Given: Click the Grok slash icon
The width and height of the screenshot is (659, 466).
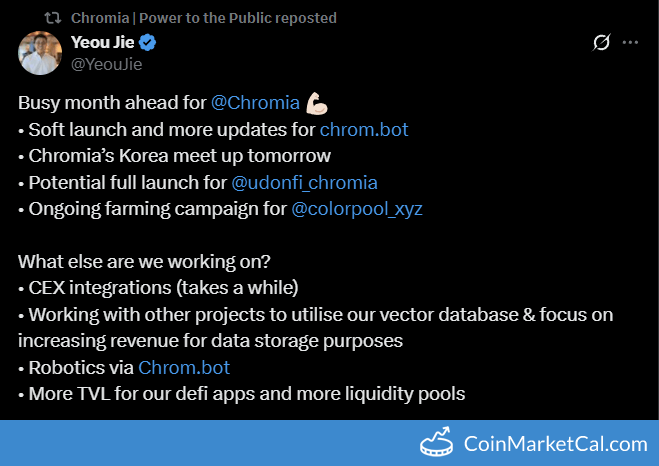Looking at the screenshot, I should [601, 43].
